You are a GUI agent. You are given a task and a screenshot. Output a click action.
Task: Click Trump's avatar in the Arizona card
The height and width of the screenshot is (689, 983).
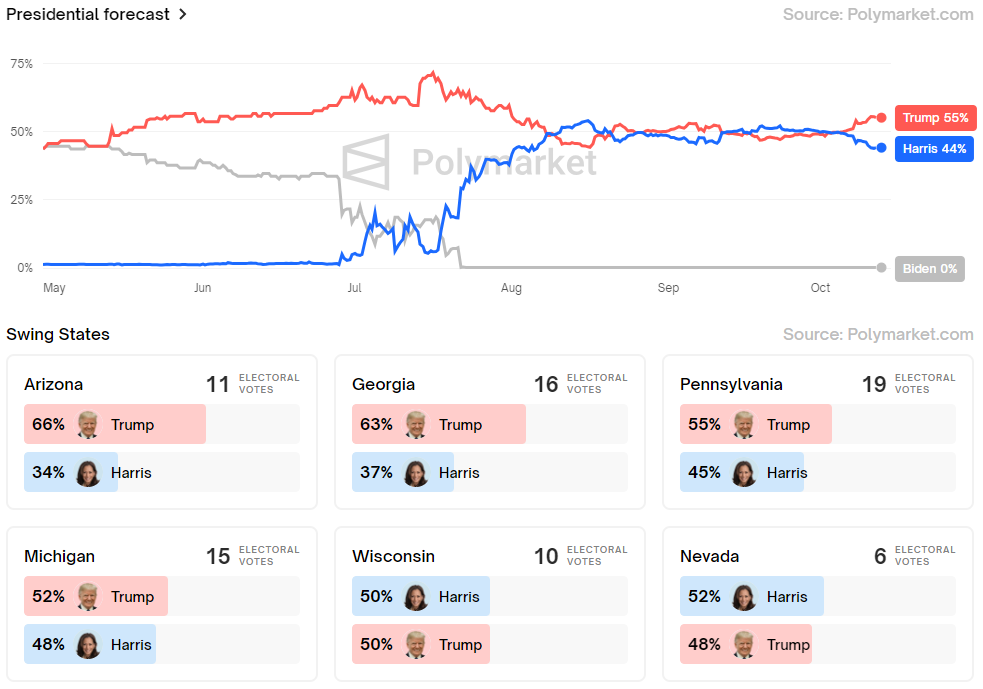click(88, 425)
